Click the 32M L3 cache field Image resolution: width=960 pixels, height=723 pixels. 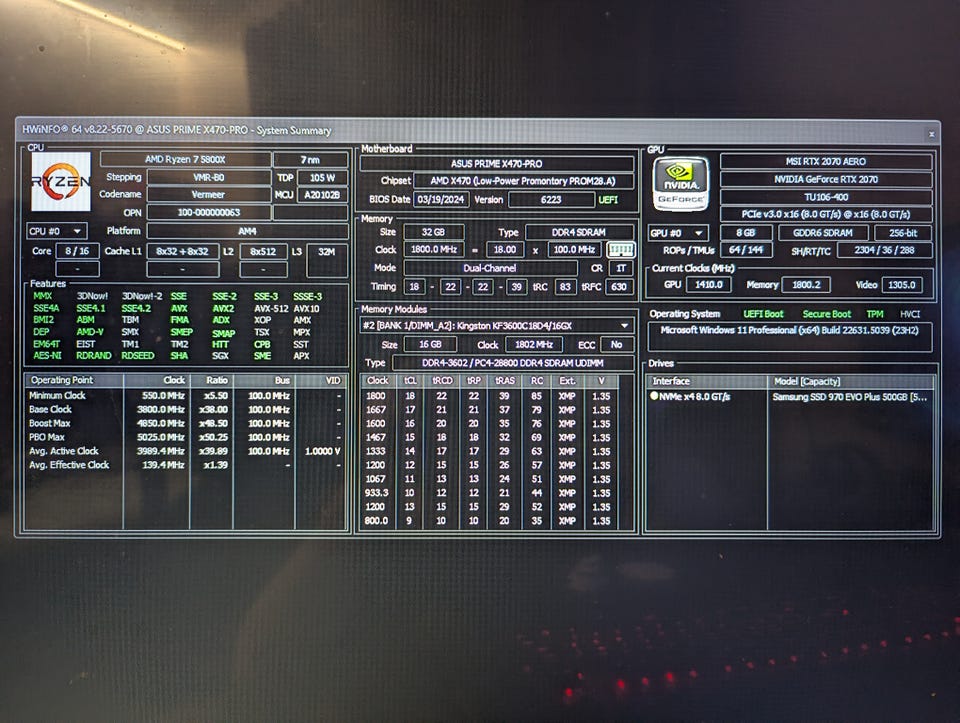pyautogui.click(x=326, y=260)
